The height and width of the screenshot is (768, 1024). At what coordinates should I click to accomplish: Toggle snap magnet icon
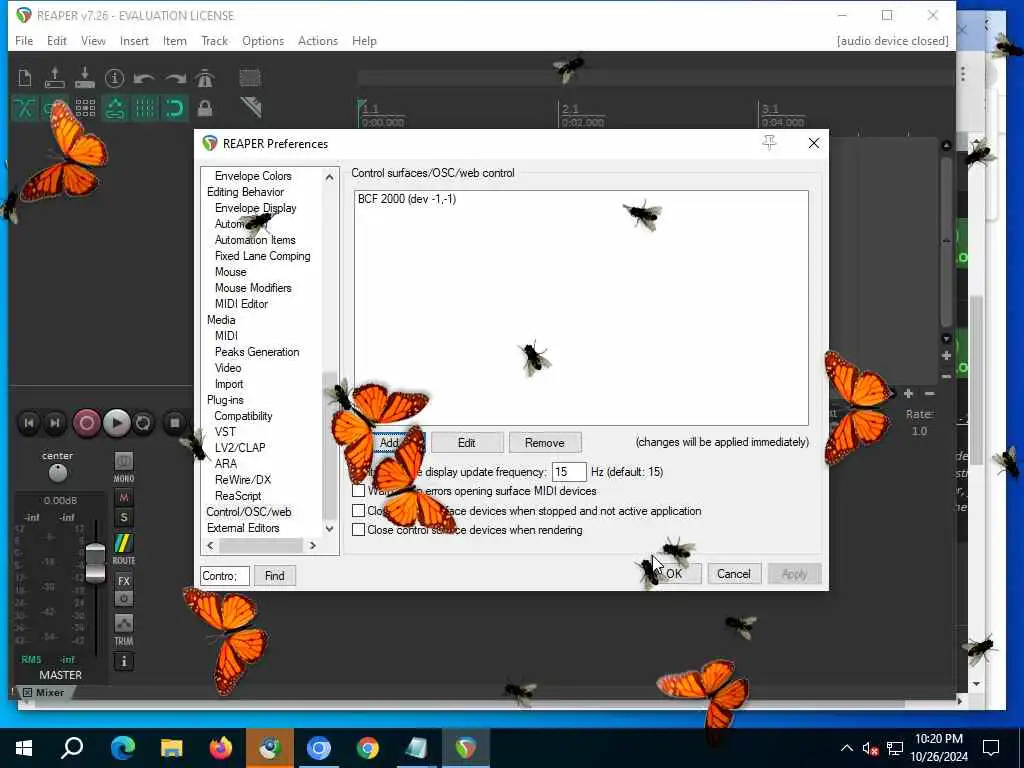[x=174, y=108]
